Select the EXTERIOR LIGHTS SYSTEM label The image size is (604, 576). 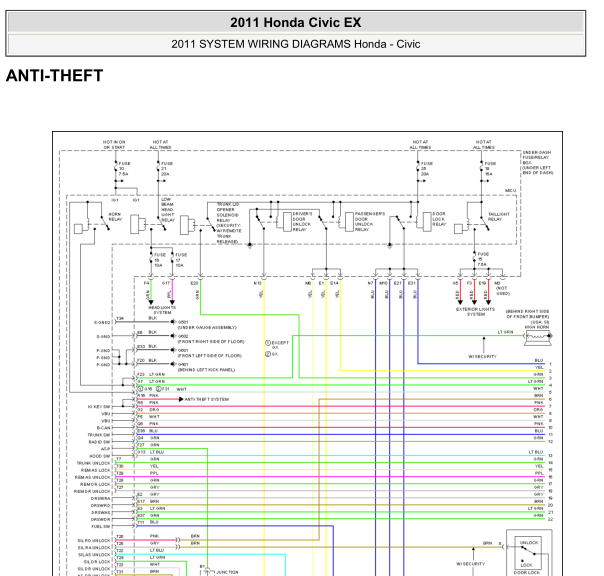[475, 312]
